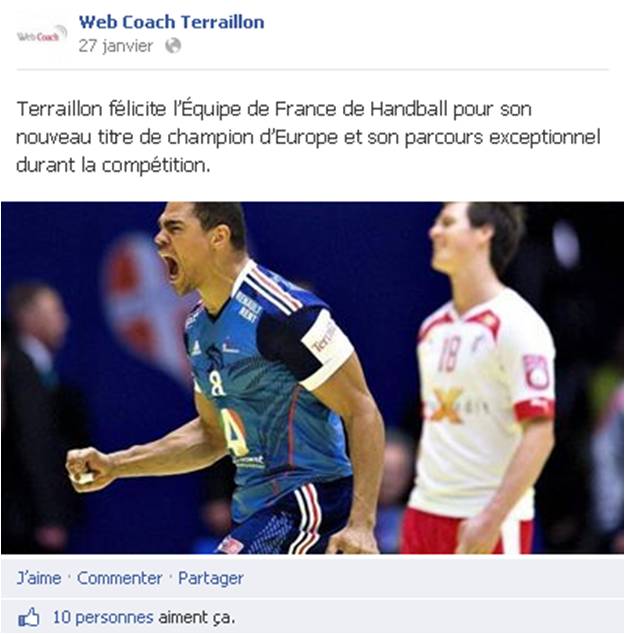Open the Web Coach profile logo avatar
The width and height of the screenshot is (625, 634).
pyautogui.click(x=42, y=34)
